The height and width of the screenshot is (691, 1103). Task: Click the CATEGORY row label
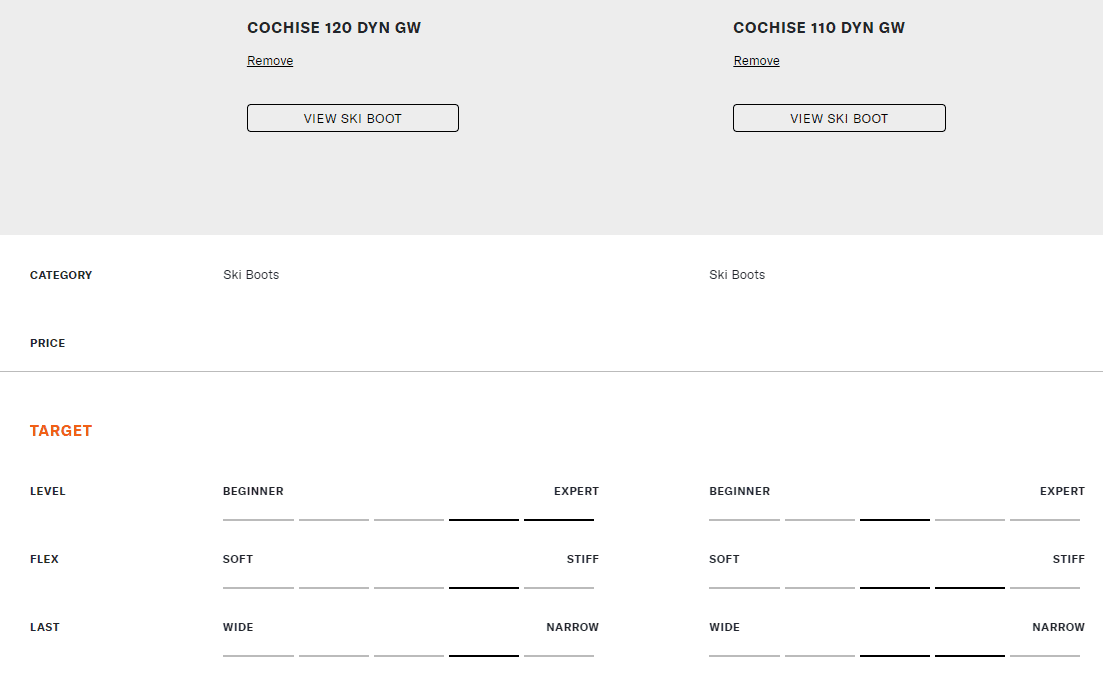click(61, 275)
